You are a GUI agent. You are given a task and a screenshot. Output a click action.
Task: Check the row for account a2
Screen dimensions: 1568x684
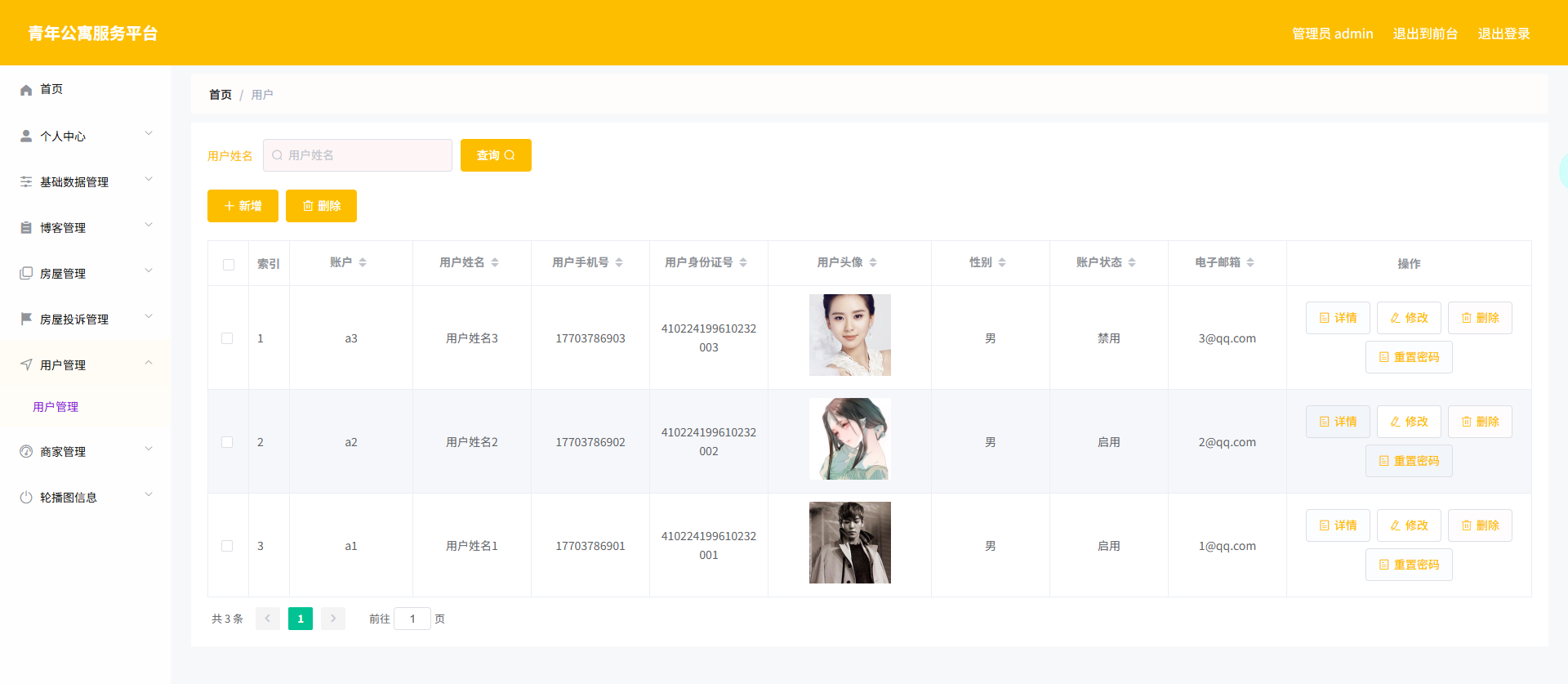coord(227,442)
